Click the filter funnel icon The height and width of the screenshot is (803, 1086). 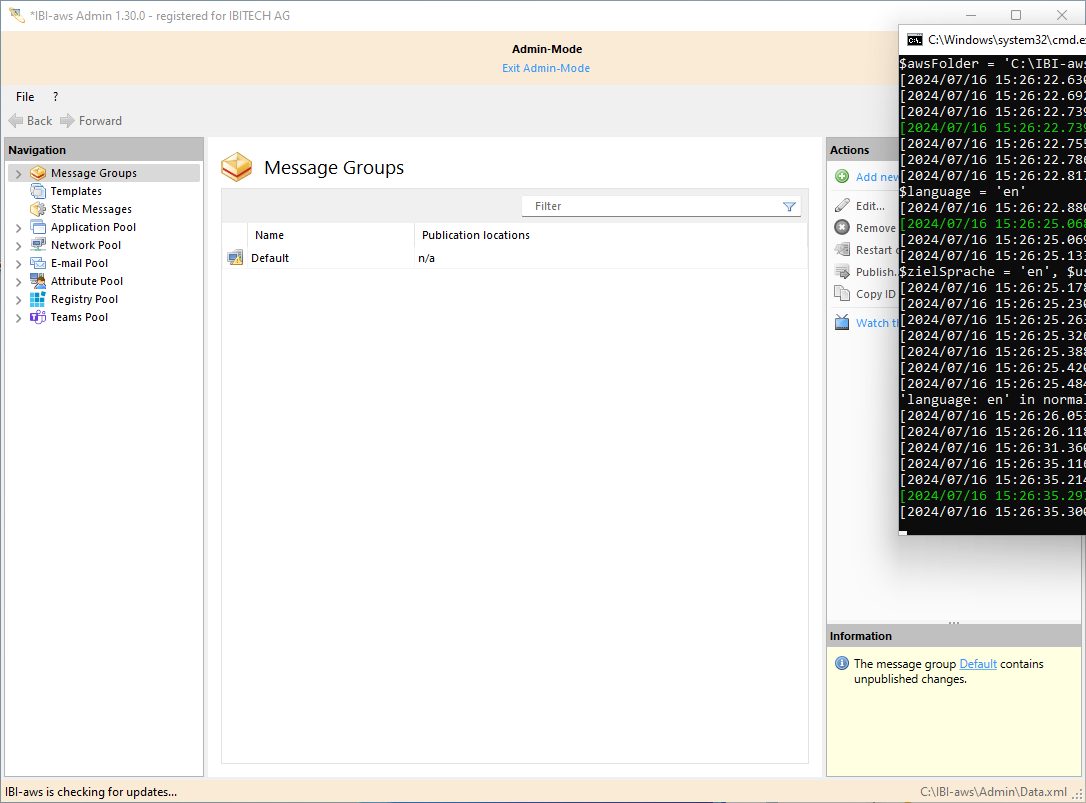pos(789,206)
